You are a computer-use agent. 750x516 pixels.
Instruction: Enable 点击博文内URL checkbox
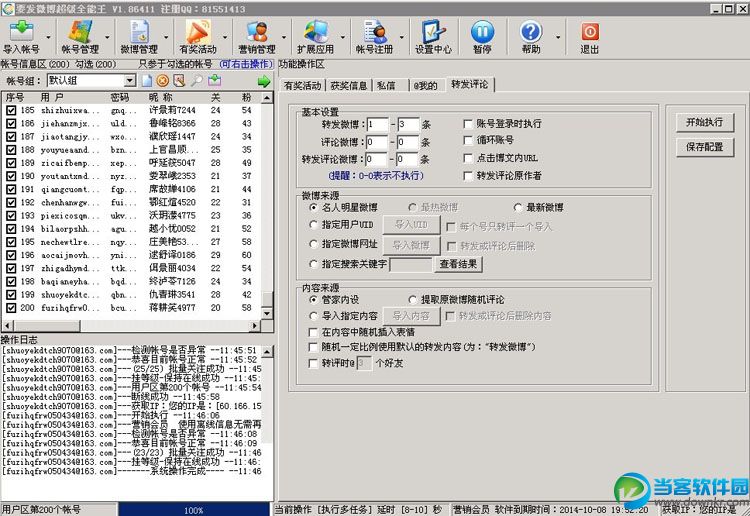click(x=468, y=158)
